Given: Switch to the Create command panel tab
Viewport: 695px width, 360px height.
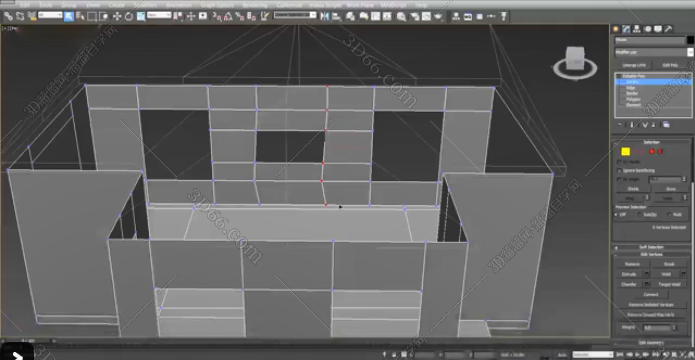Looking at the screenshot, I should 616,29.
